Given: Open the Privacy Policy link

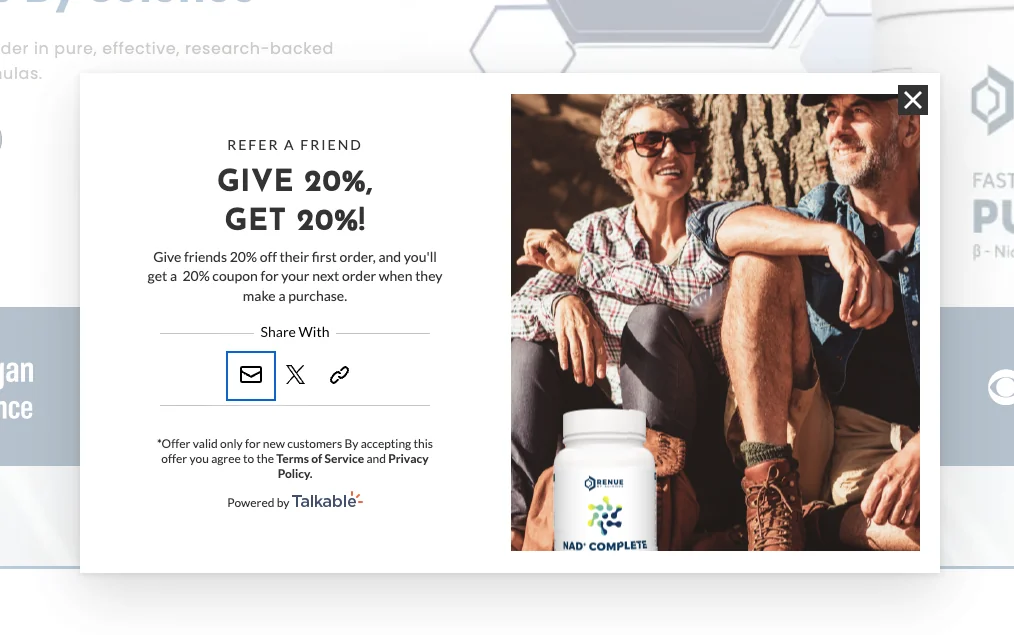Looking at the screenshot, I should tap(353, 466).
